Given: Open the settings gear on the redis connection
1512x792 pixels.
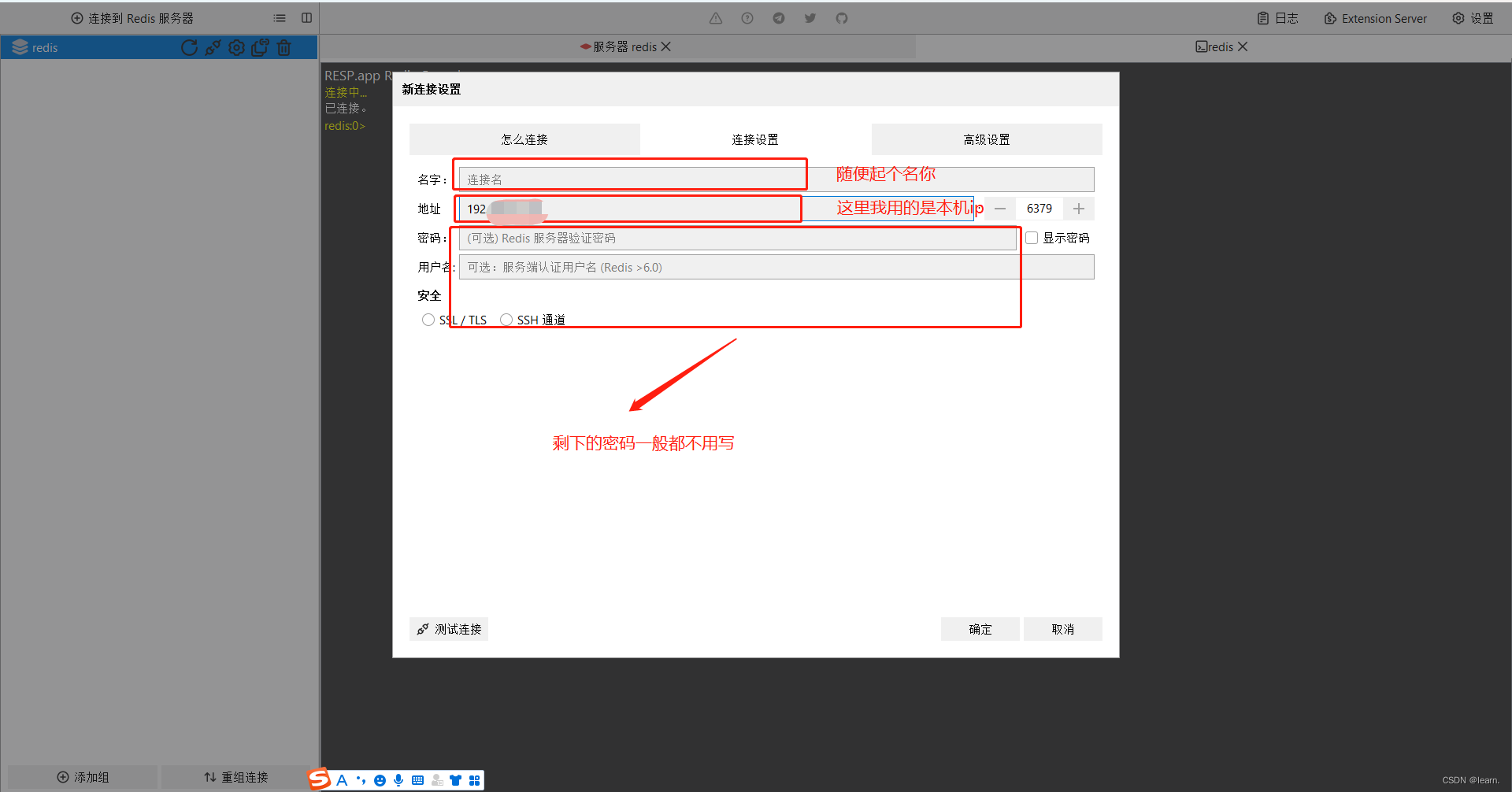Looking at the screenshot, I should [x=236, y=47].
